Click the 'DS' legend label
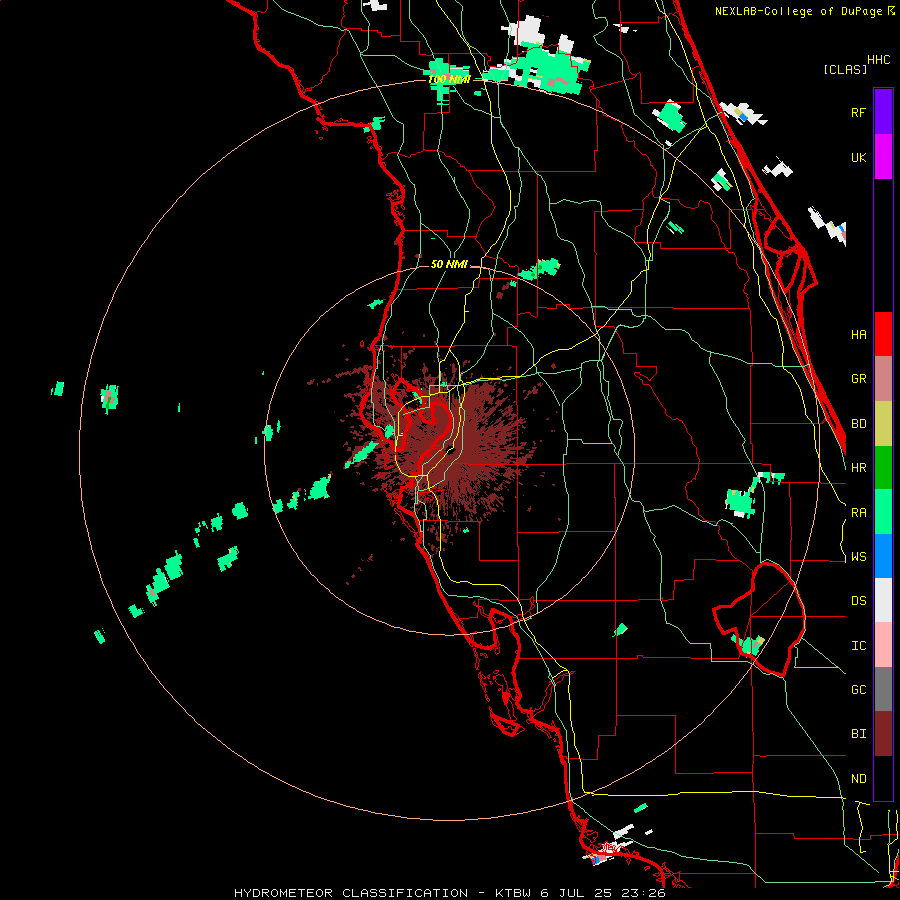The width and height of the screenshot is (900, 900). [858, 601]
